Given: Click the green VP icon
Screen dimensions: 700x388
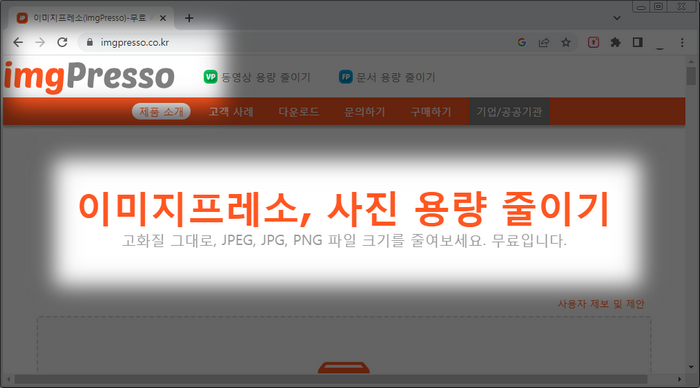Looking at the screenshot, I should pos(211,77).
